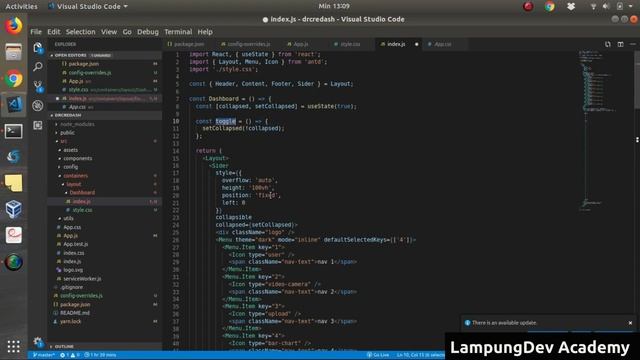The image size is (640, 360).
Task: Switch to the style.css editor tab
Action: tap(349, 44)
